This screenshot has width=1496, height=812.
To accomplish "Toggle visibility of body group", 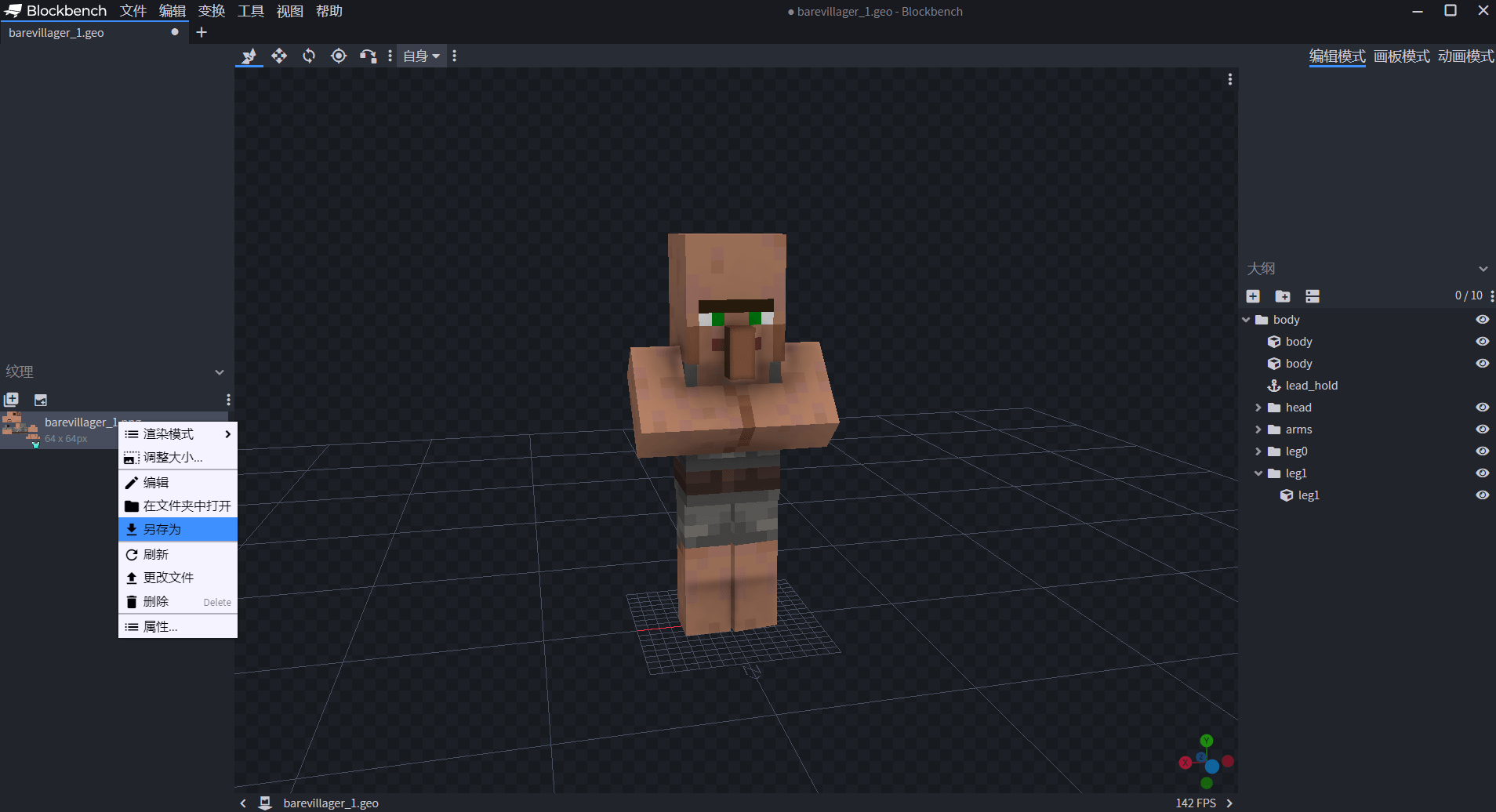I will coord(1482,320).
